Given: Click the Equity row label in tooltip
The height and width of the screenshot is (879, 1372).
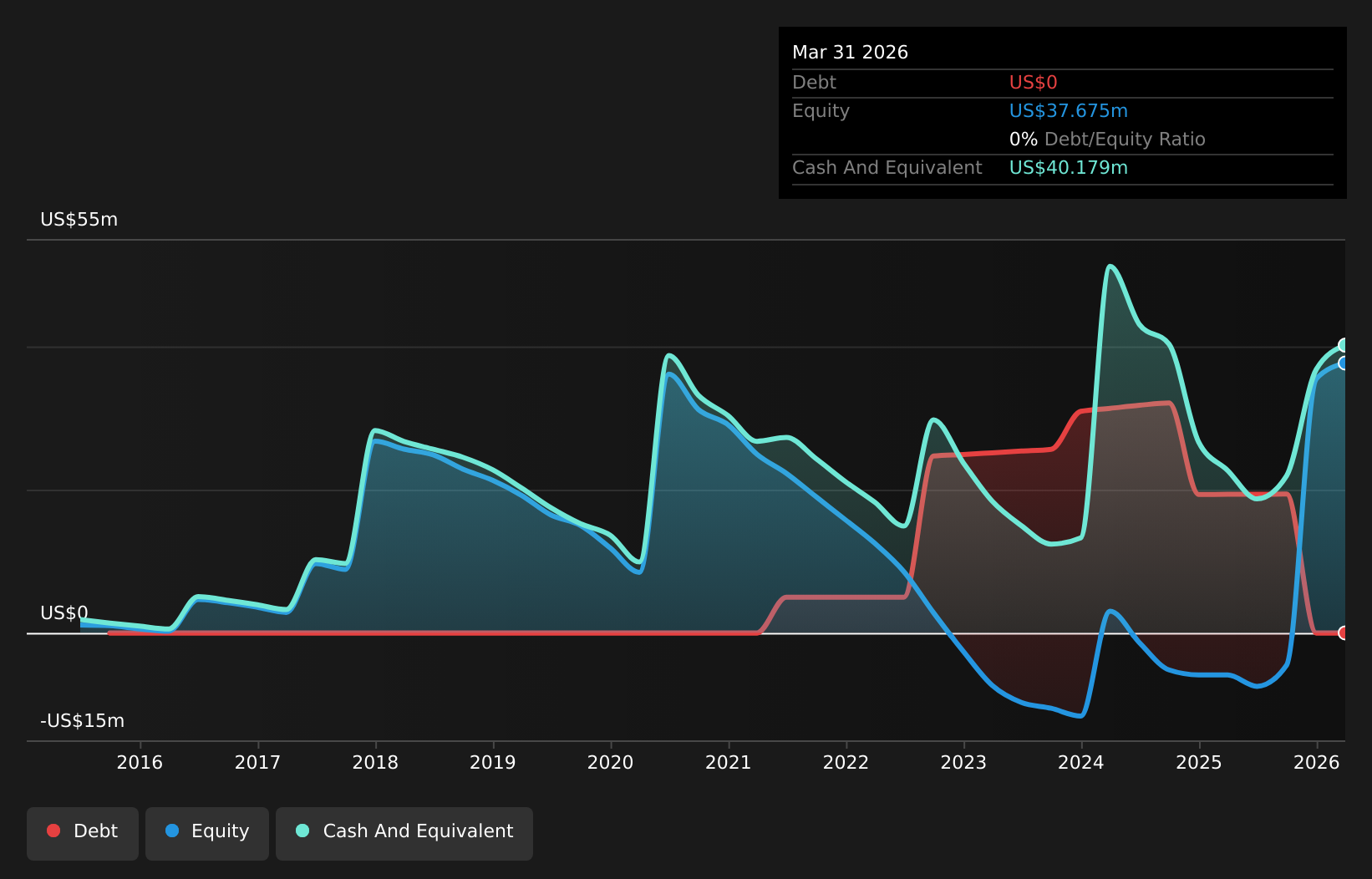Looking at the screenshot, I should tap(821, 111).
